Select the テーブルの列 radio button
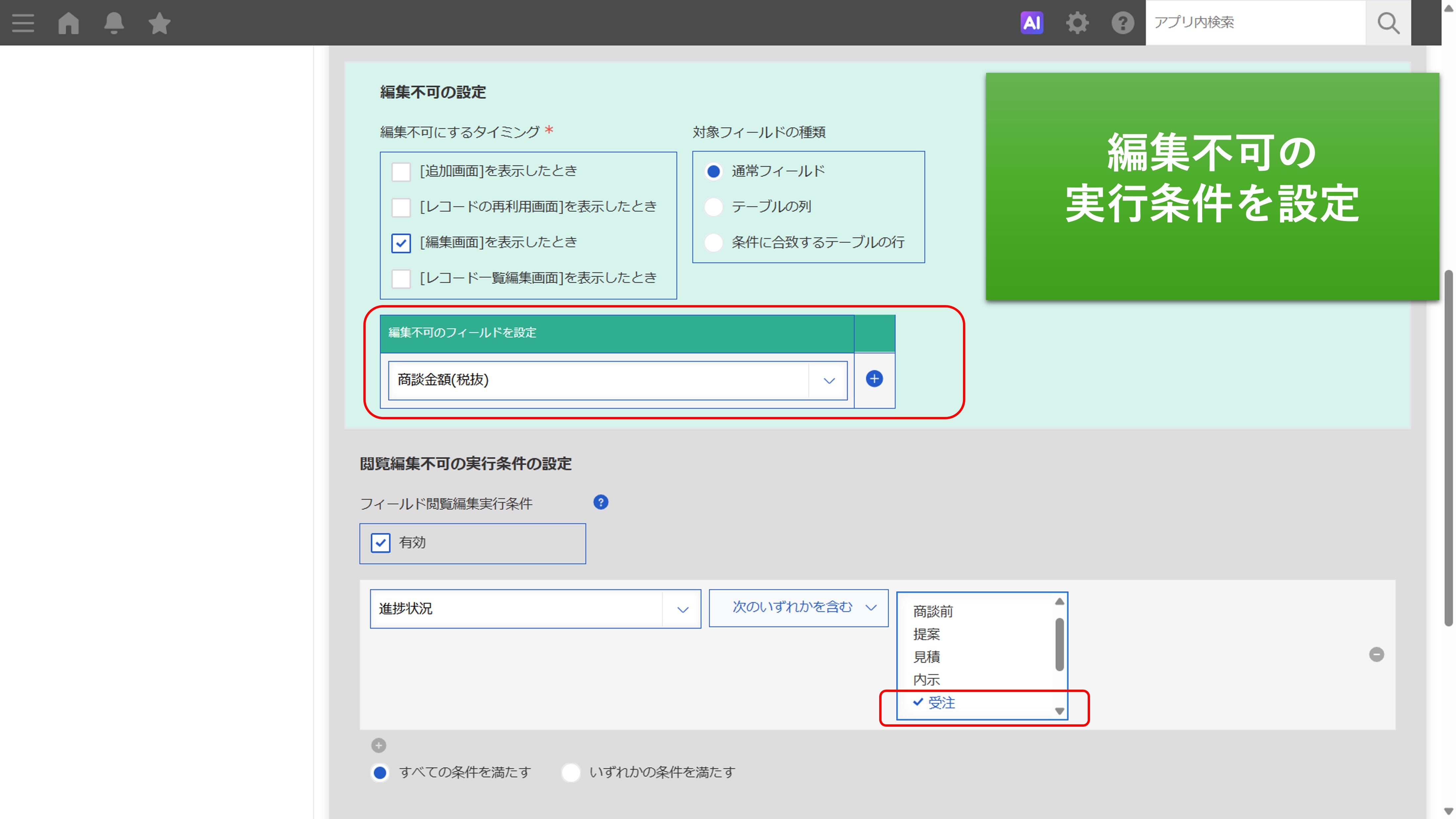Image resolution: width=1456 pixels, height=819 pixels. [713, 207]
